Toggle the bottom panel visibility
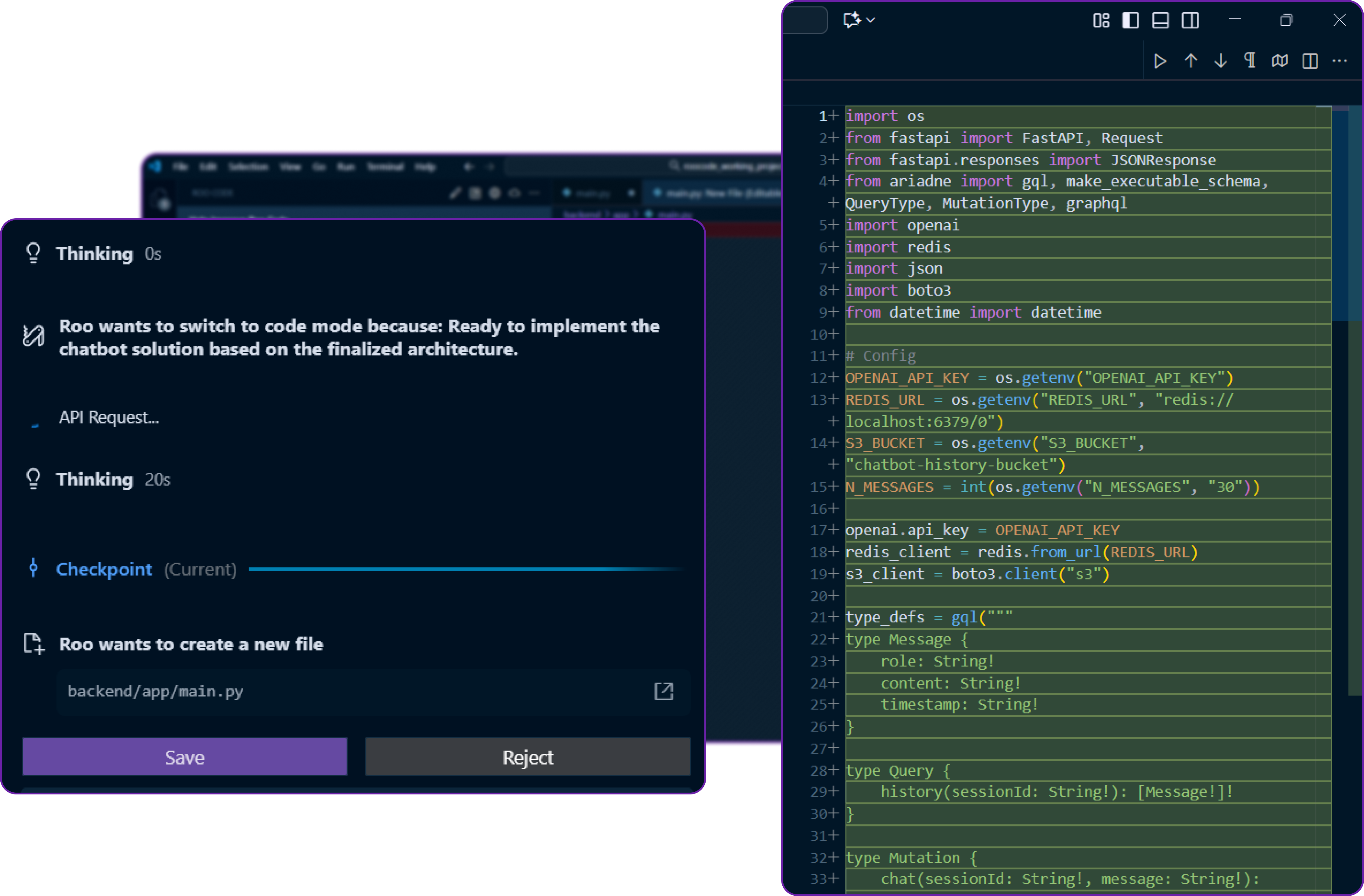Image resolution: width=1364 pixels, height=896 pixels. point(1160,21)
